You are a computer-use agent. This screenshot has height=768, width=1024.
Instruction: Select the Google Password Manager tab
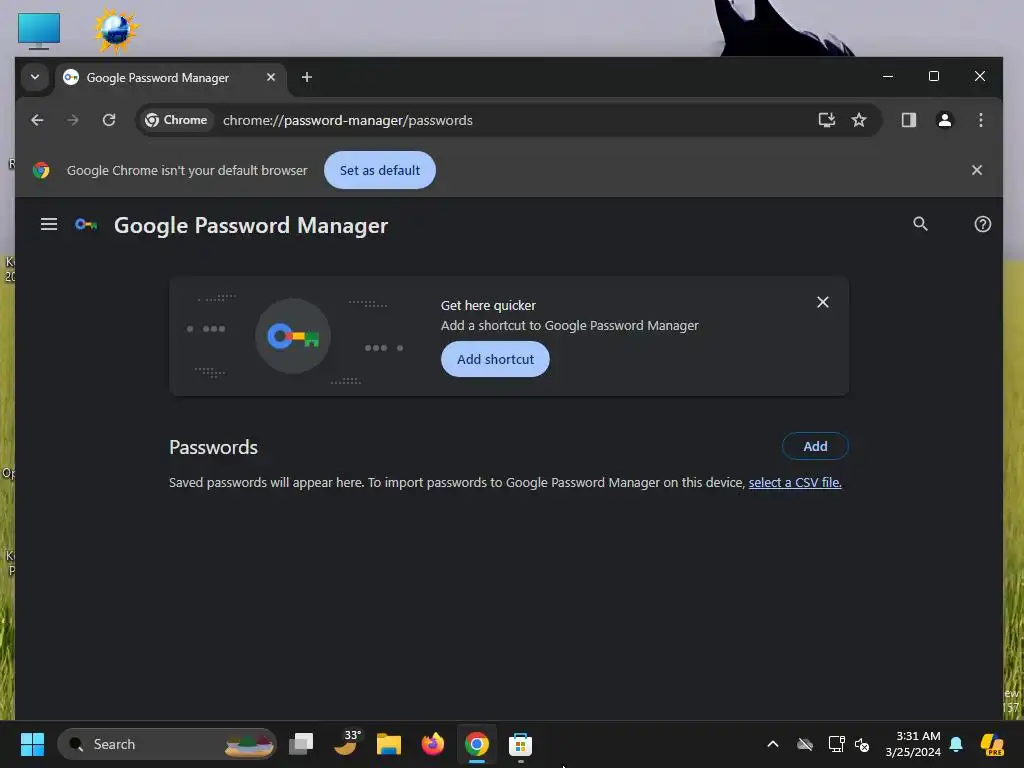171,78
